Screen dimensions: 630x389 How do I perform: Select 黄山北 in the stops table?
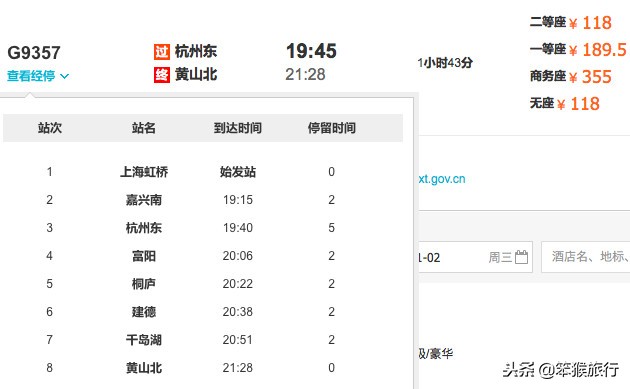[144, 368]
